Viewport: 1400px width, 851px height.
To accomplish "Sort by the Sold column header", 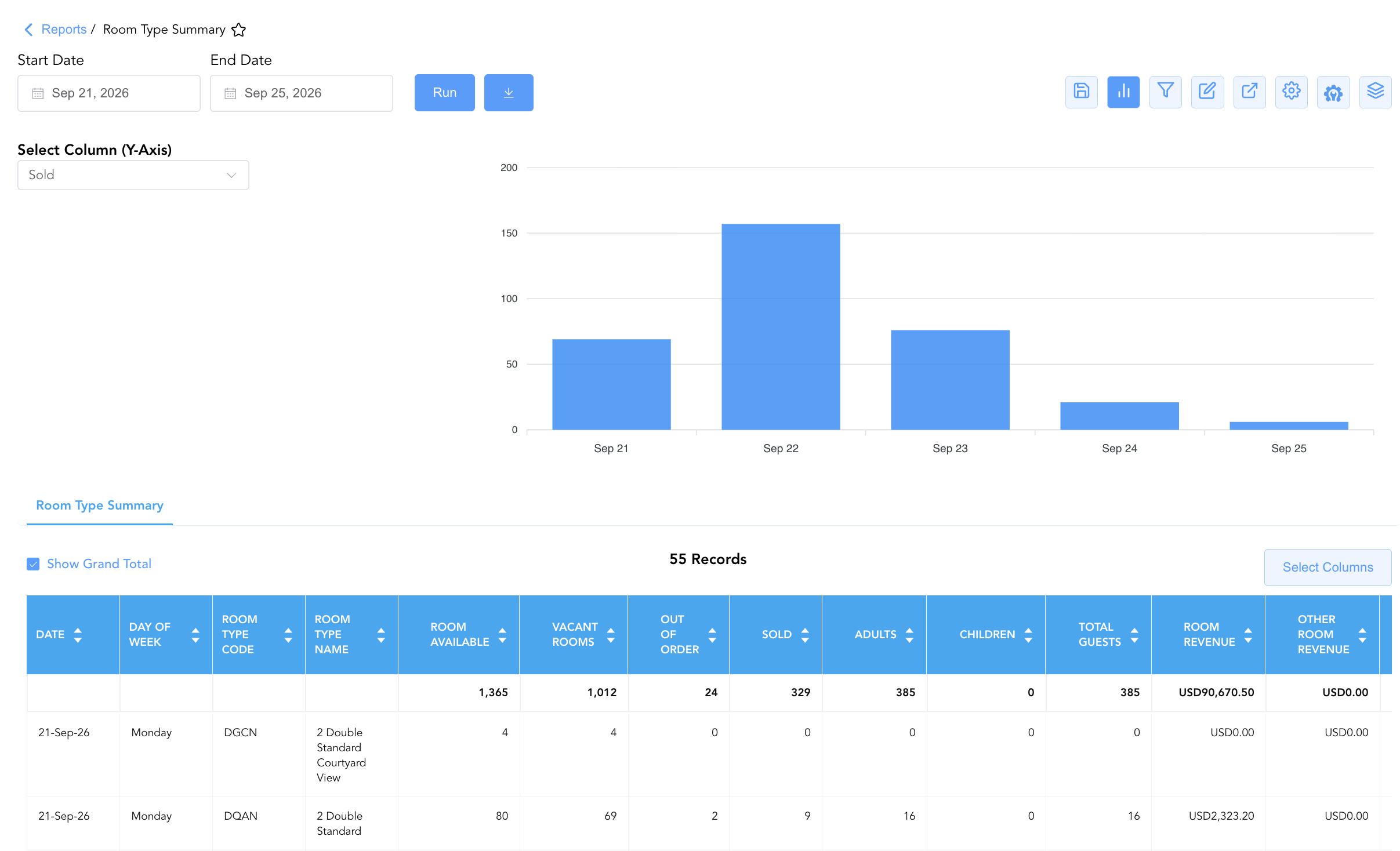I will point(776,635).
